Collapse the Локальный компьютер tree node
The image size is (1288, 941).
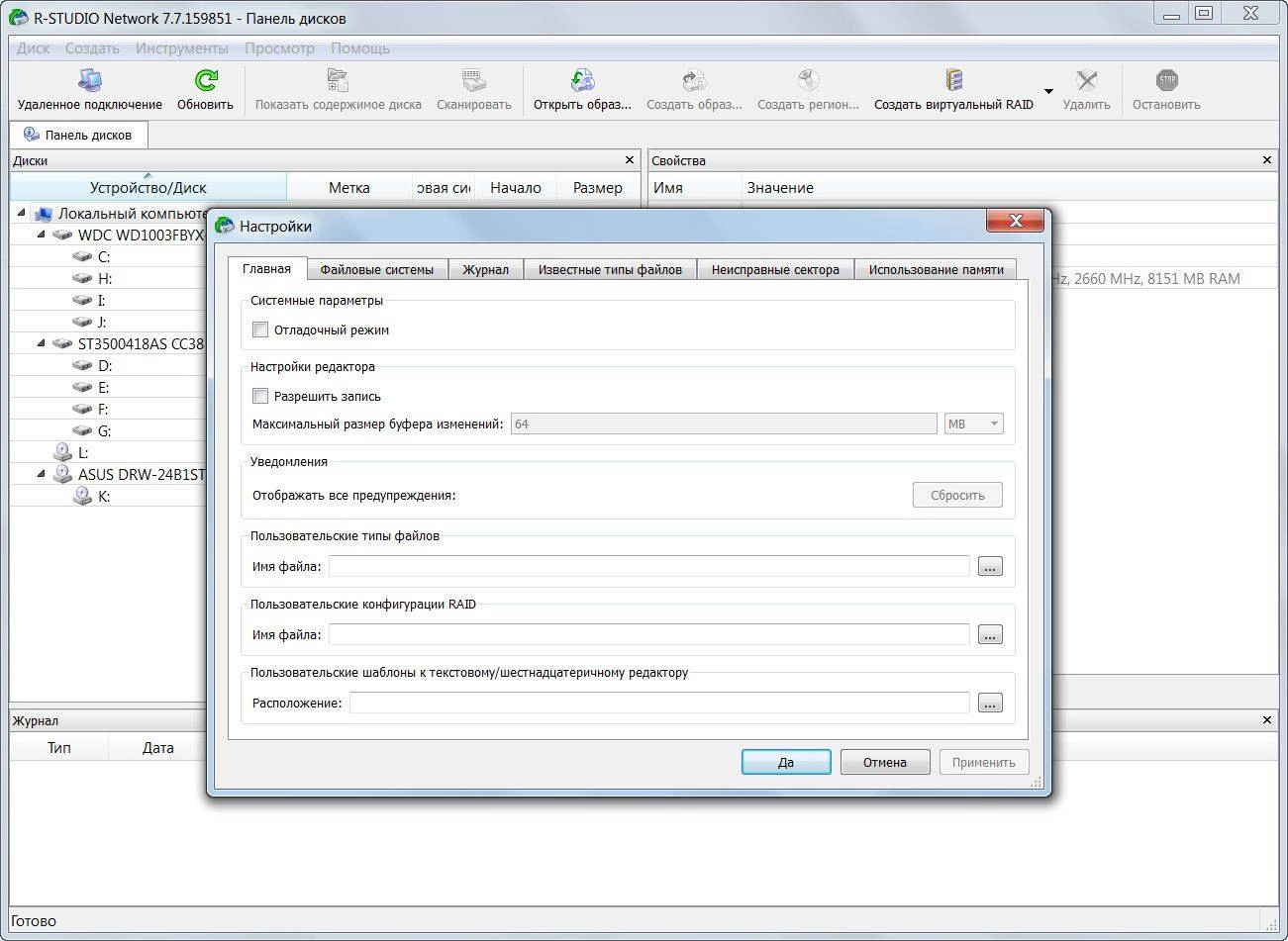21,213
